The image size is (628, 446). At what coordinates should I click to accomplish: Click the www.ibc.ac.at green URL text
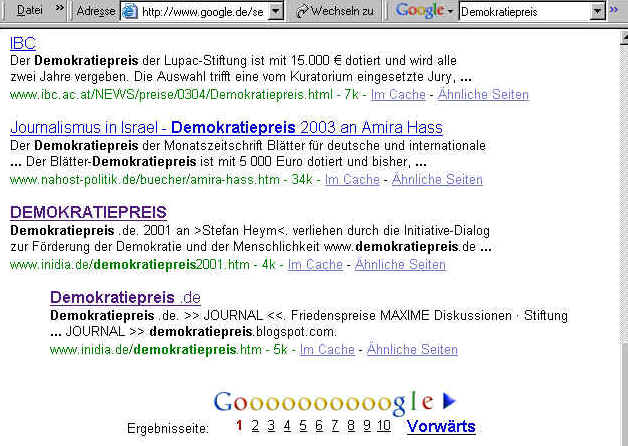coord(171,94)
